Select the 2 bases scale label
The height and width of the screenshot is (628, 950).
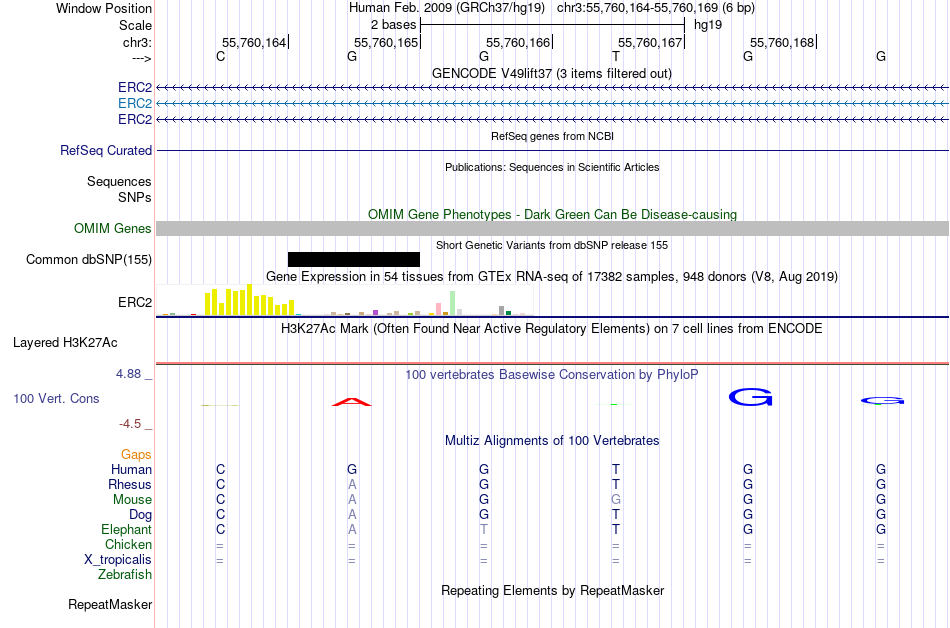[x=394, y=25]
